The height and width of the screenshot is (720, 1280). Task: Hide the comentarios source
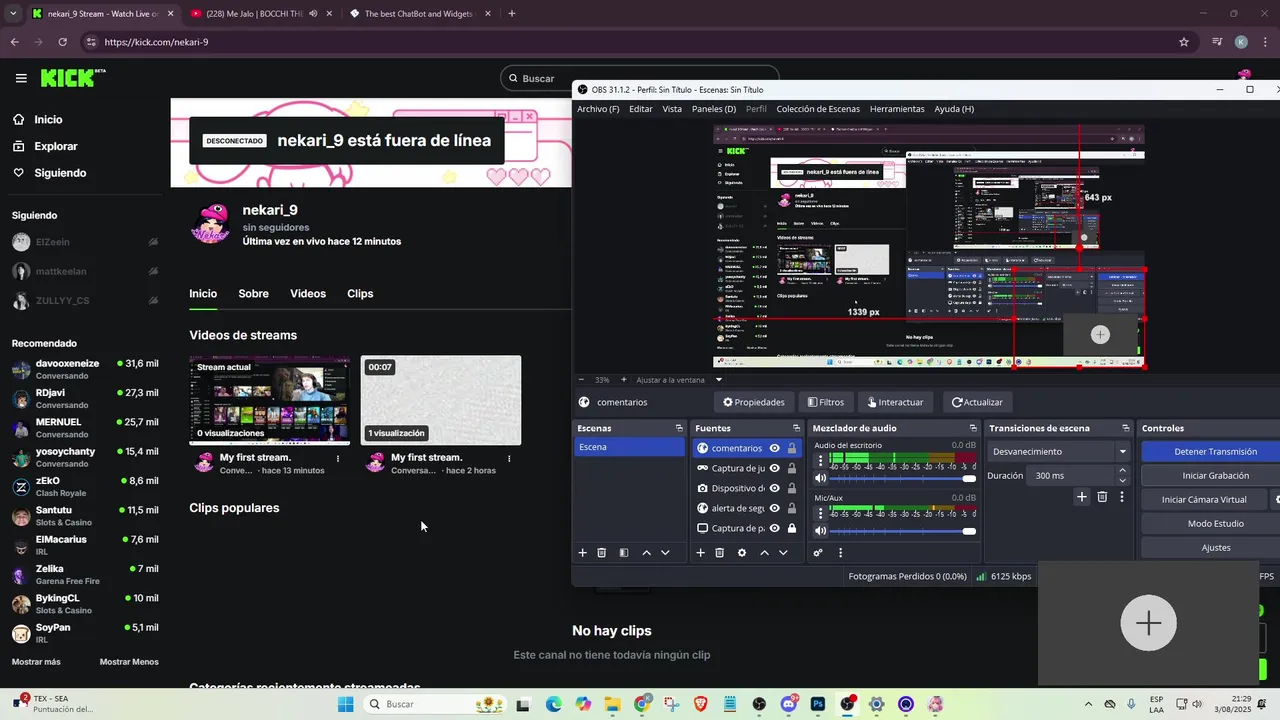[x=774, y=448]
